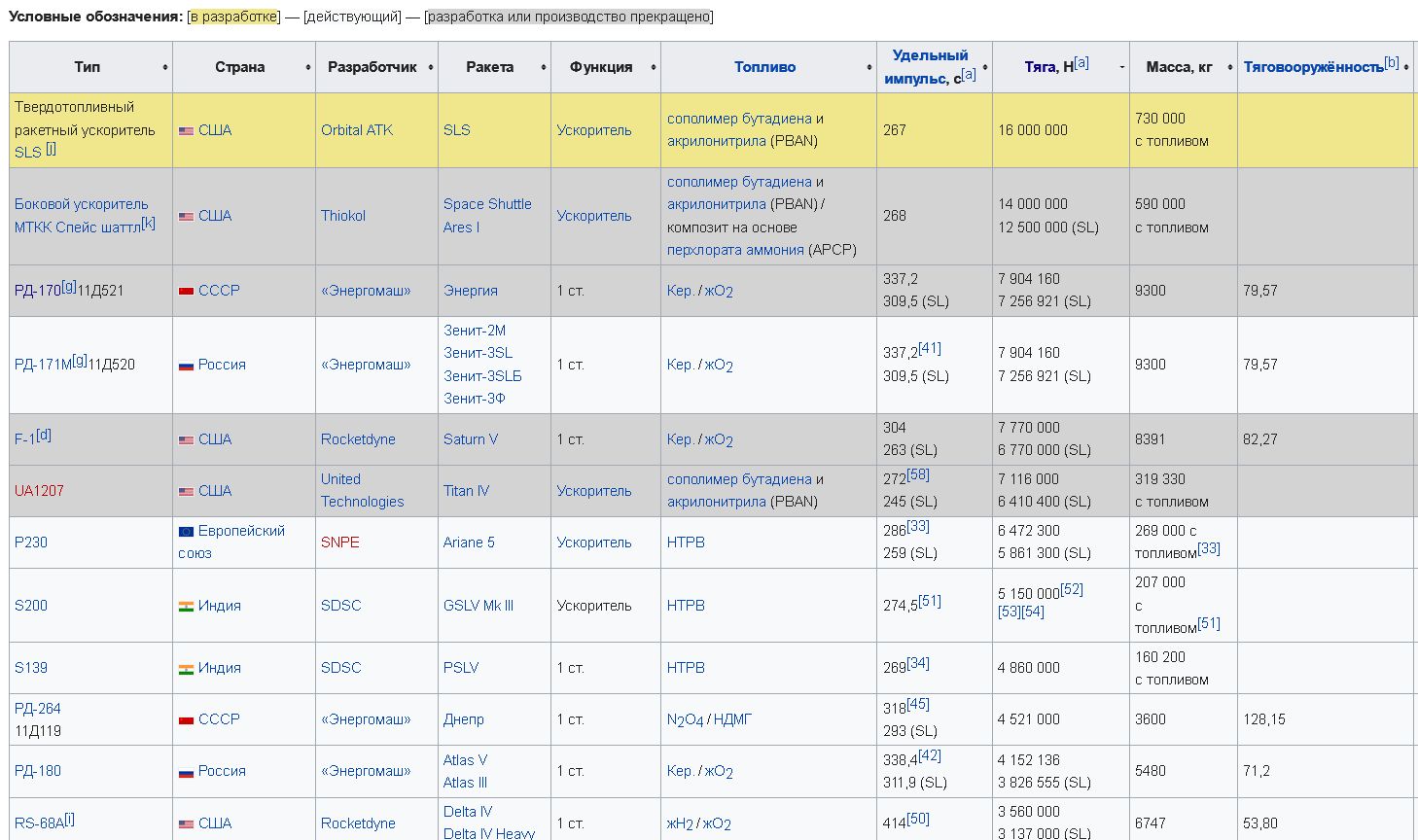Open the Удельный импульс header link

coord(930,55)
